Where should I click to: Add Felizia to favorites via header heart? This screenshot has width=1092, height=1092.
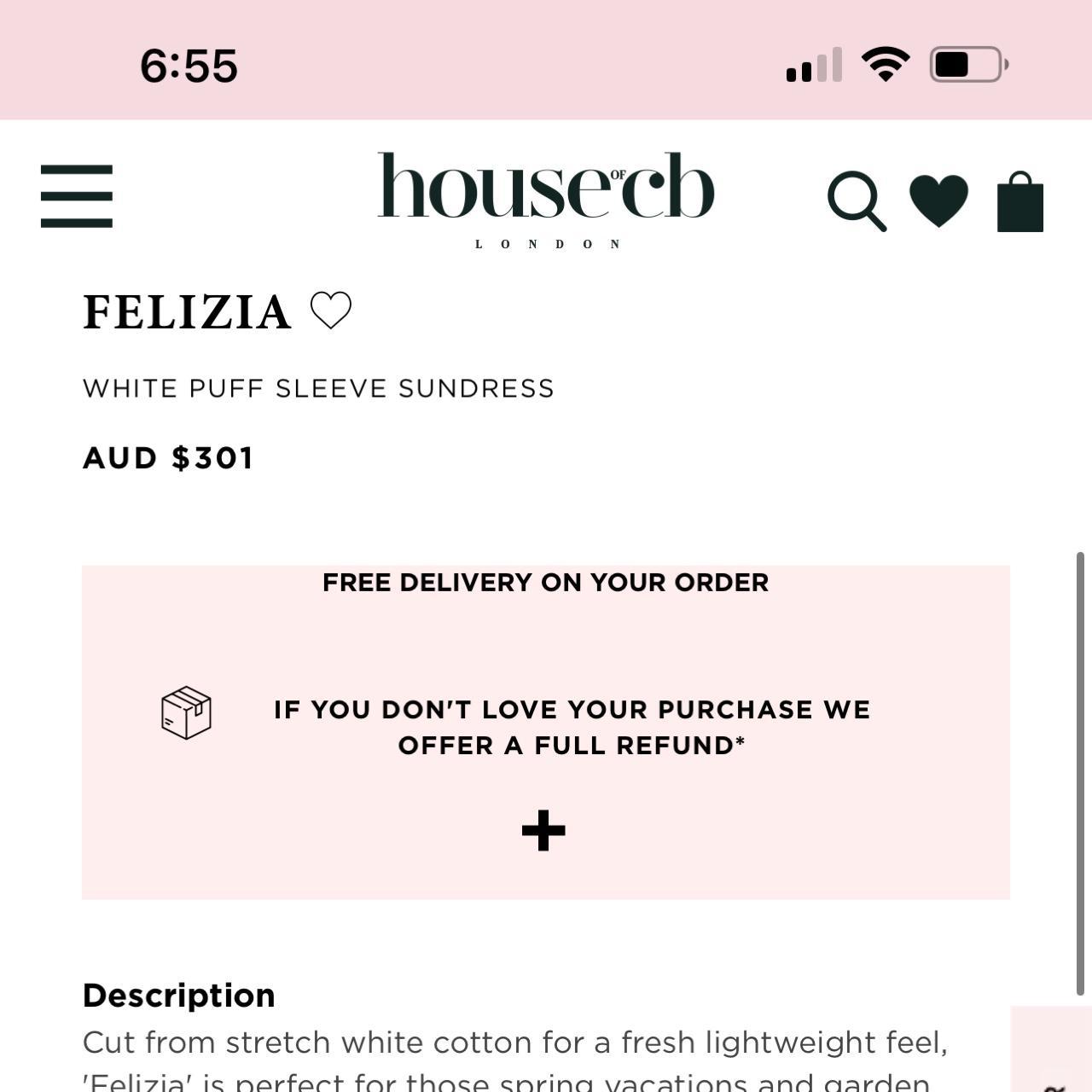940,198
